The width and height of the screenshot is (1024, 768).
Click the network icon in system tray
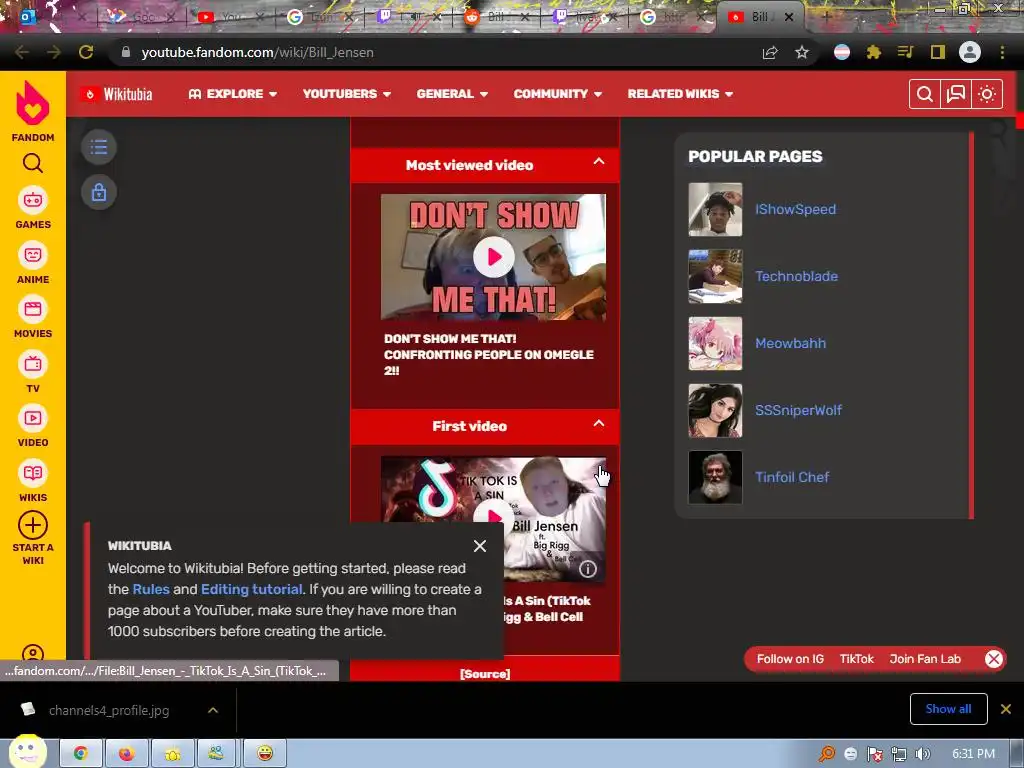click(899, 754)
